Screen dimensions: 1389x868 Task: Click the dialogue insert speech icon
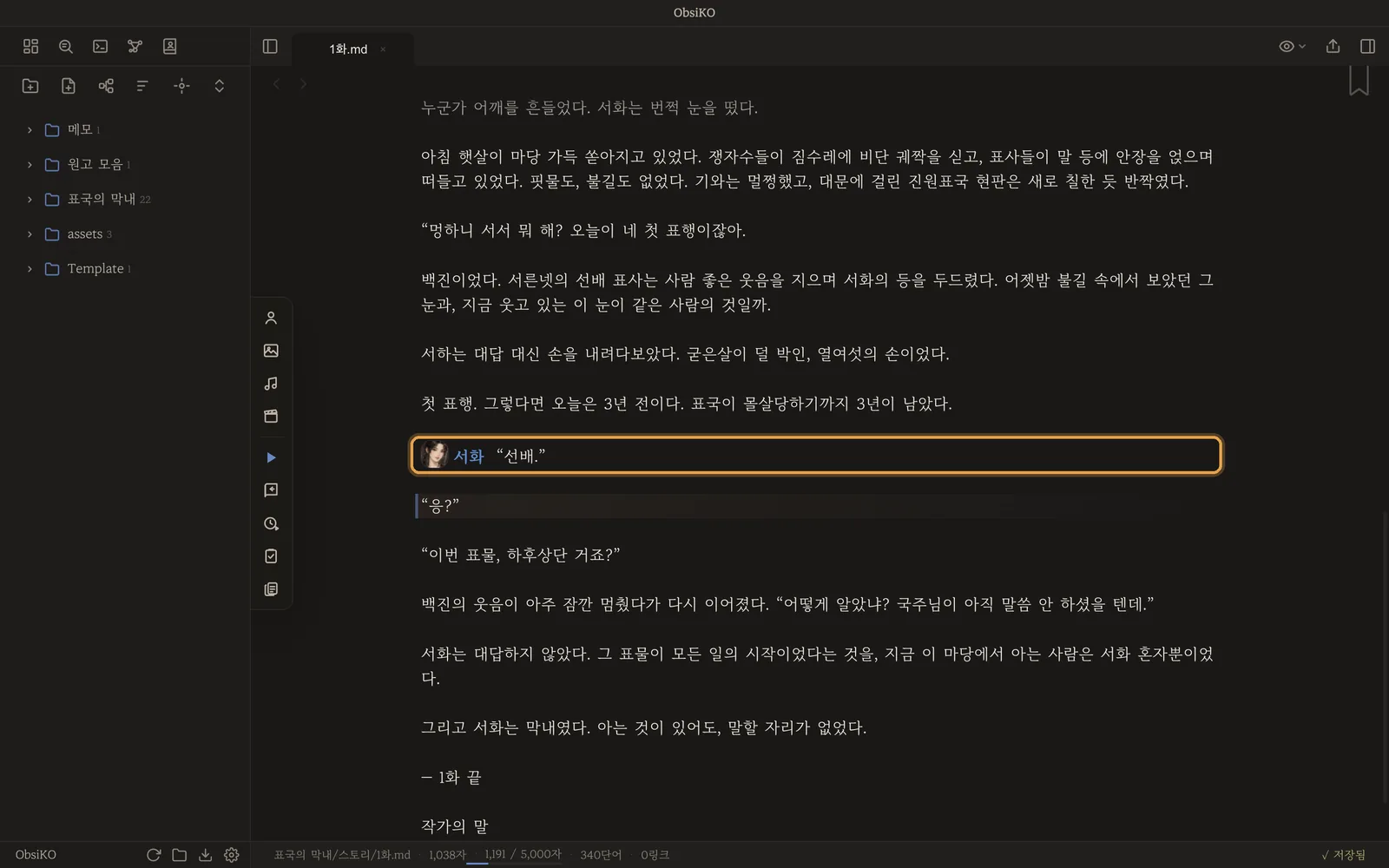[271, 490]
